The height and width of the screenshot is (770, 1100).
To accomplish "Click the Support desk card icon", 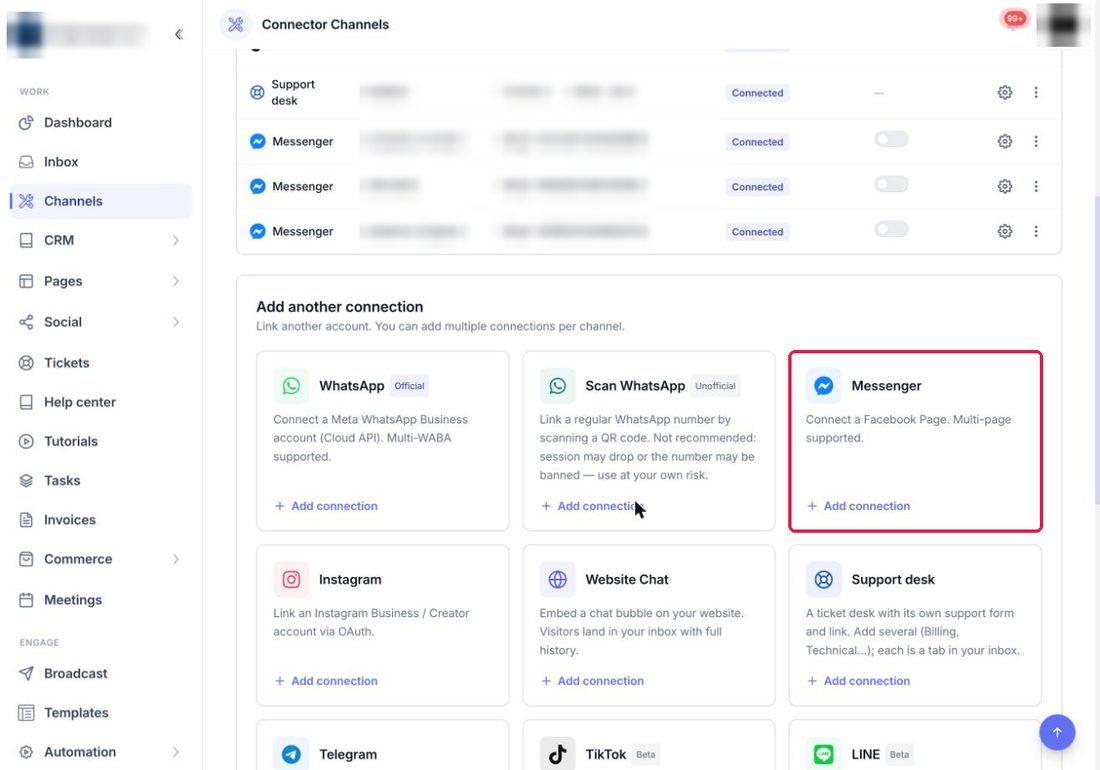I will click(824, 579).
